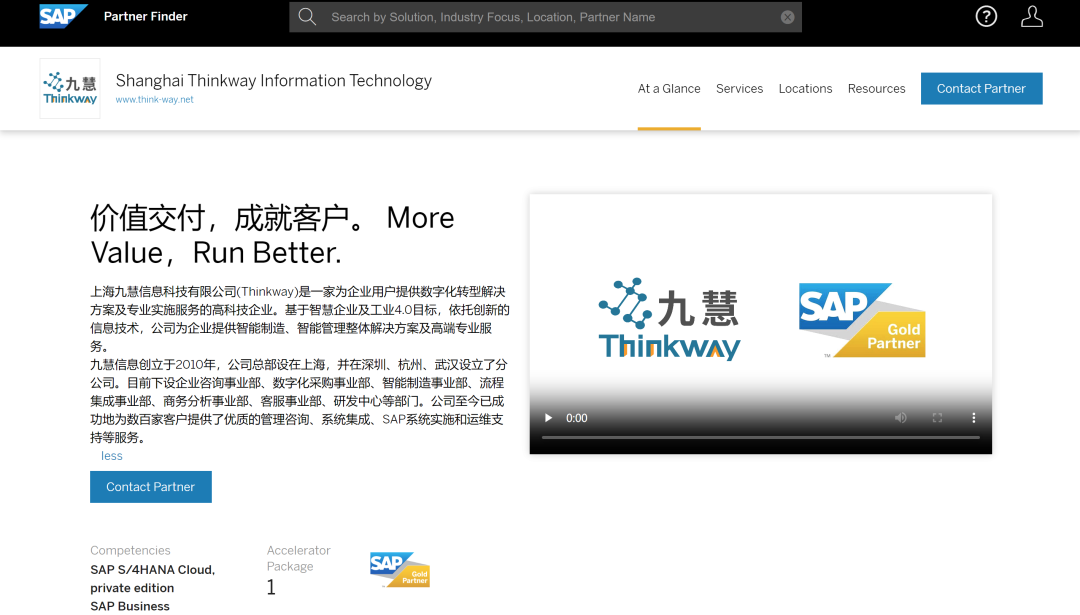Image resolution: width=1080 pixels, height=615 pixels.
Task: Mute the video with speaker icon
Action: click(x=900, y=418)
